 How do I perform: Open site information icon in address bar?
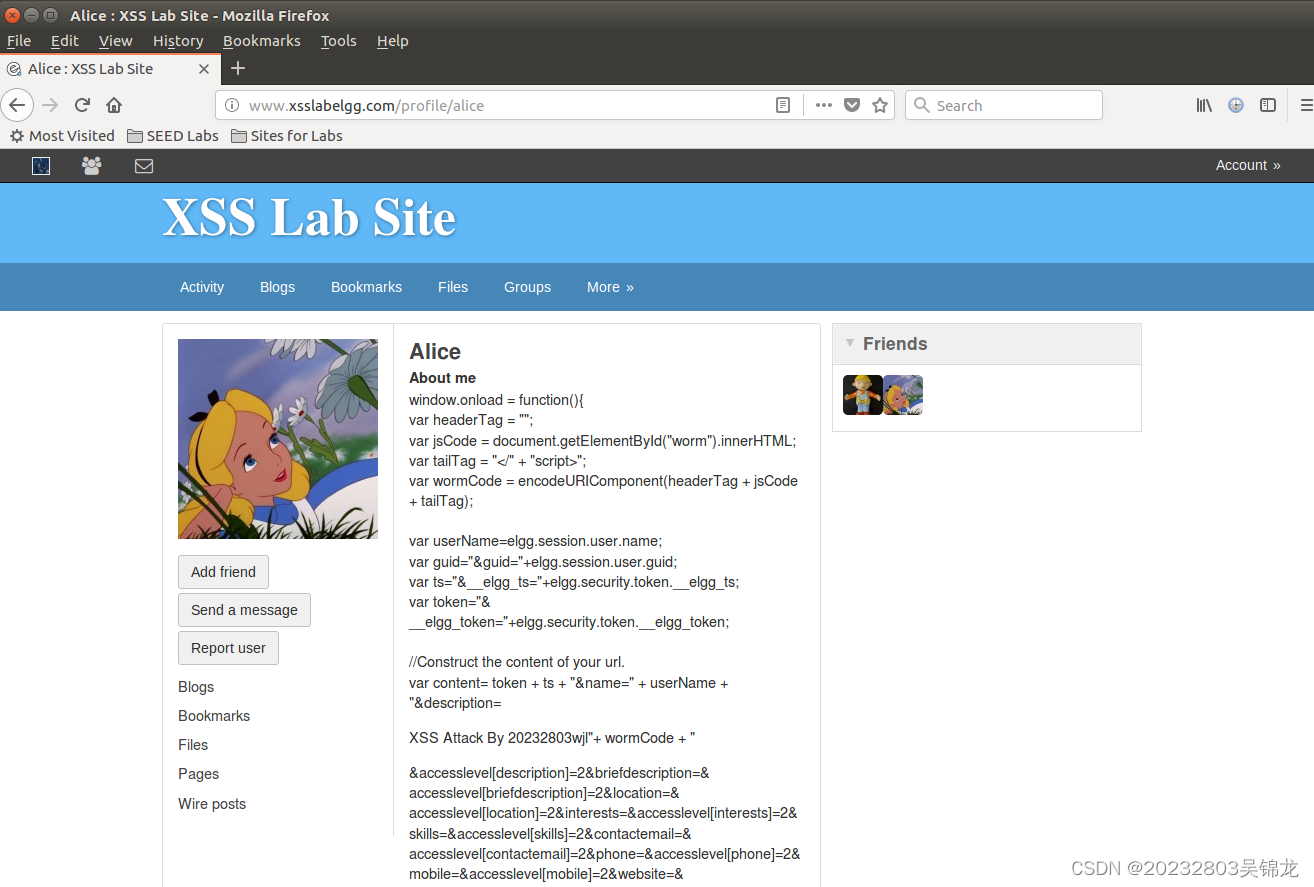coord(232,105)
